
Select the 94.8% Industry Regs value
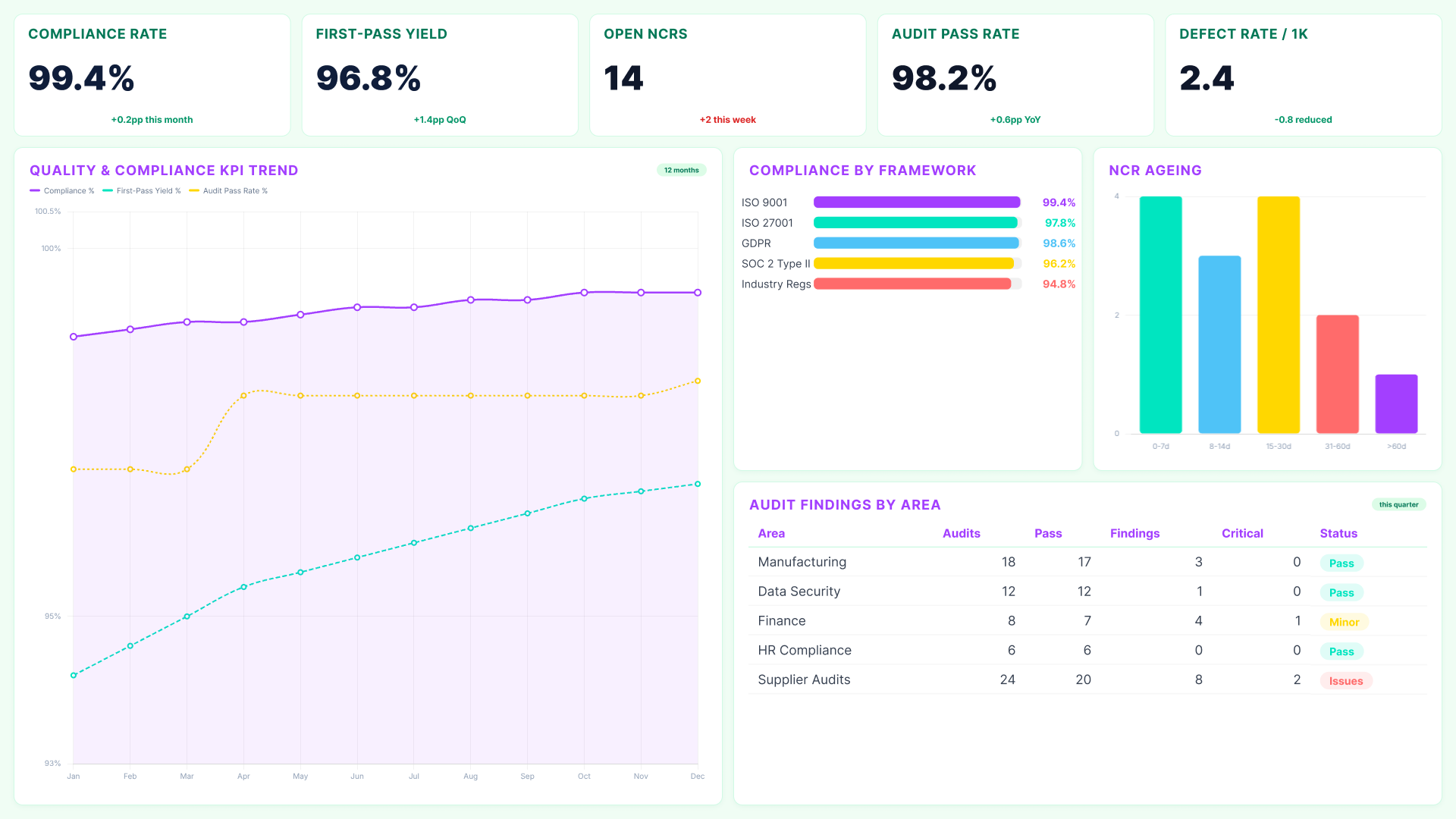pos(1059,284)
